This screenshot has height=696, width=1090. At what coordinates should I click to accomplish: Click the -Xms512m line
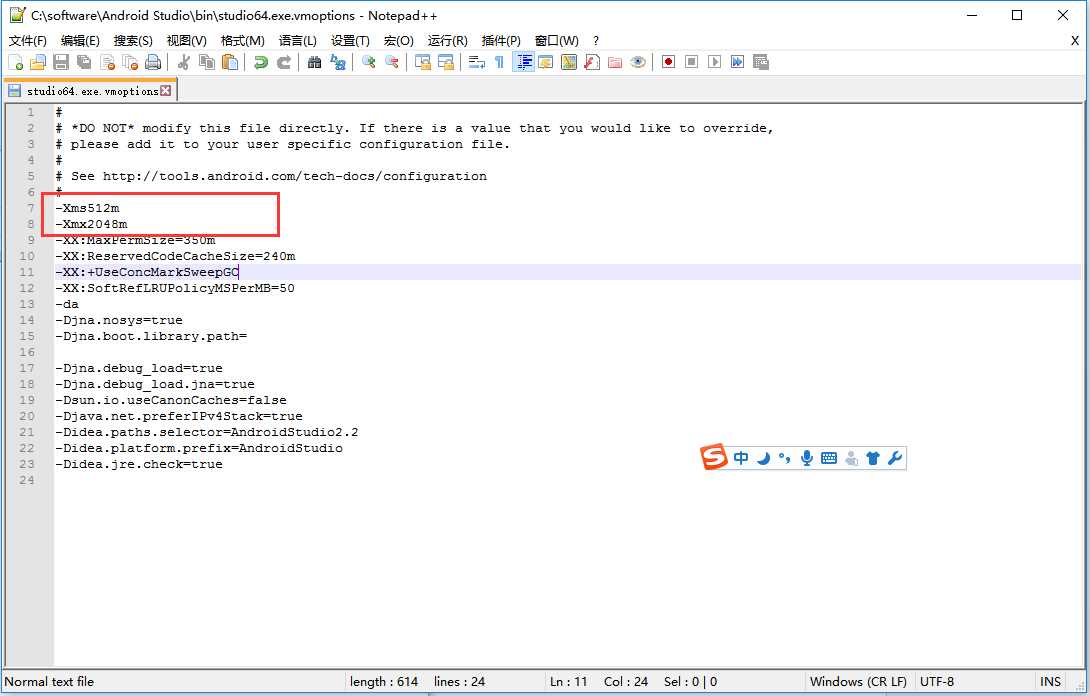tap(88, 208)
